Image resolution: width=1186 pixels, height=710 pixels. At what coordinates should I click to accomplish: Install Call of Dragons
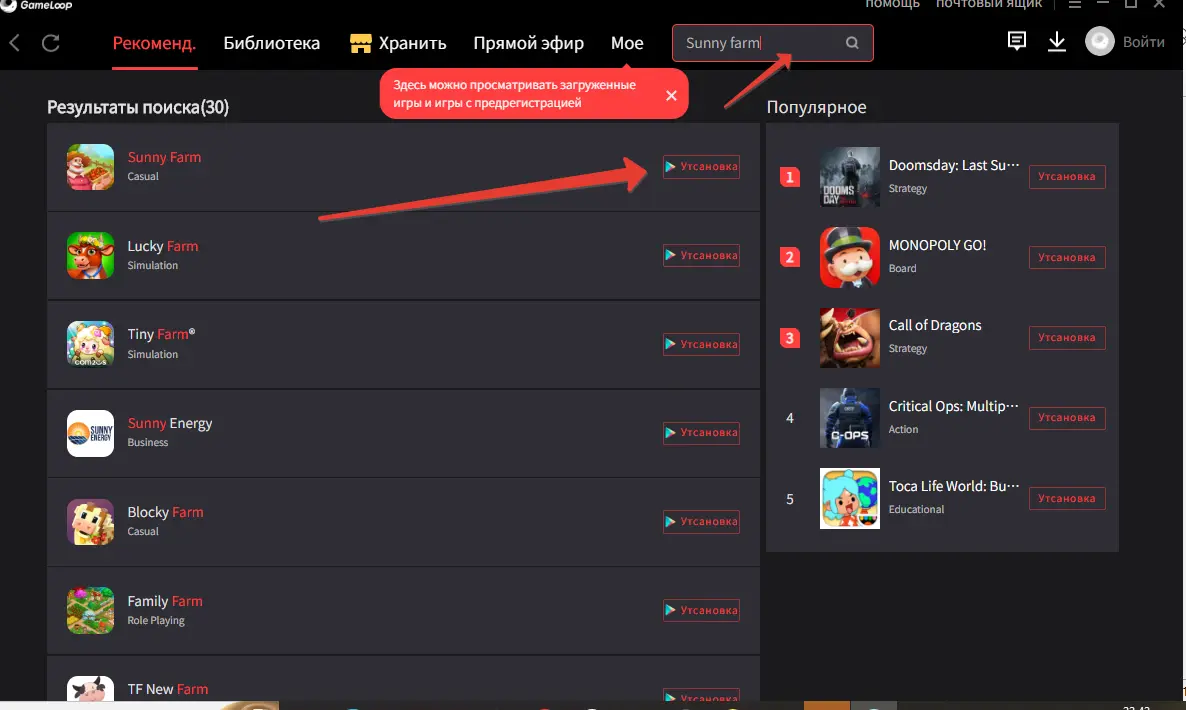[1066, 337]
